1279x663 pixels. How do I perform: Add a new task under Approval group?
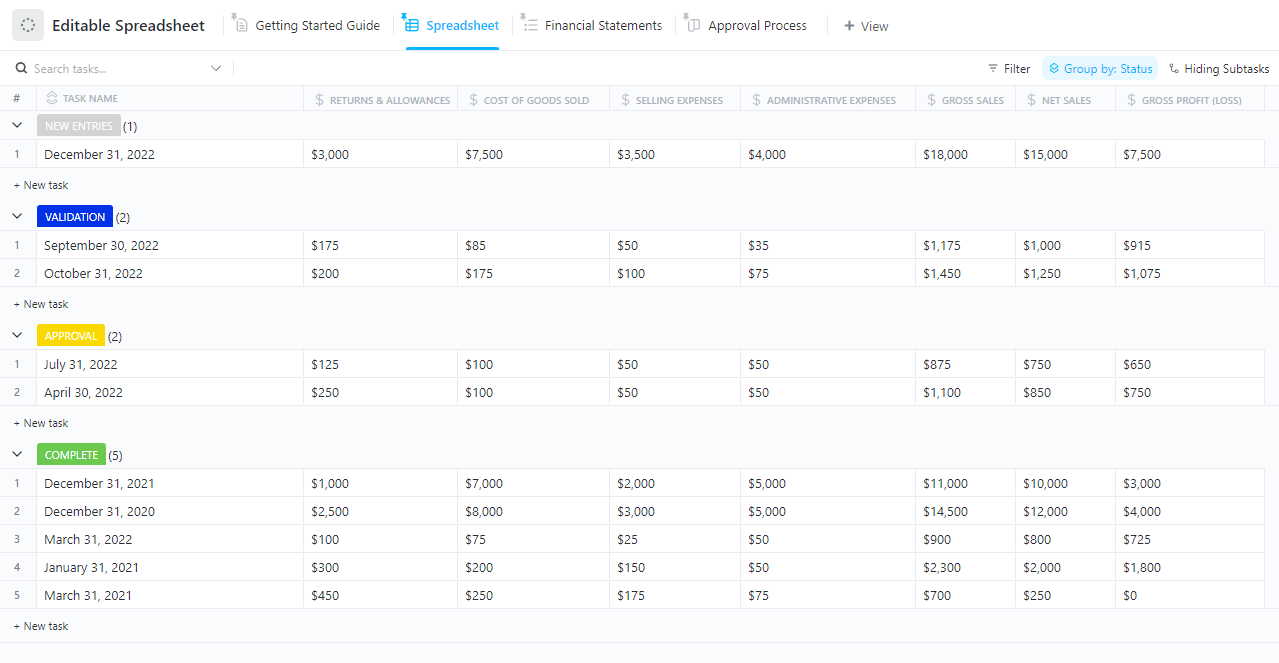(x=41, y=423)
